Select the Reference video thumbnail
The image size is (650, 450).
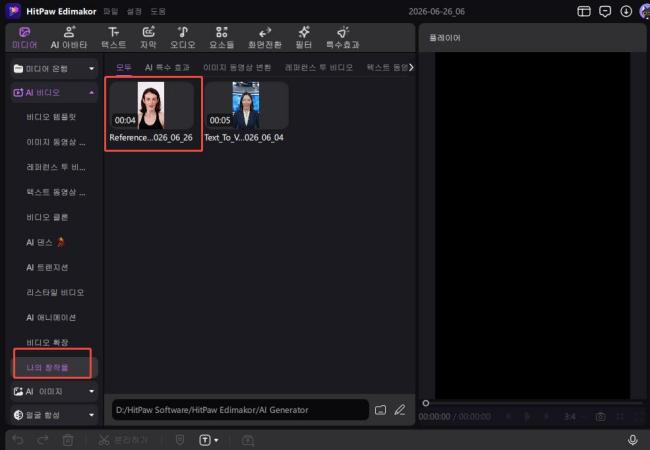click(x=151, y=106)
